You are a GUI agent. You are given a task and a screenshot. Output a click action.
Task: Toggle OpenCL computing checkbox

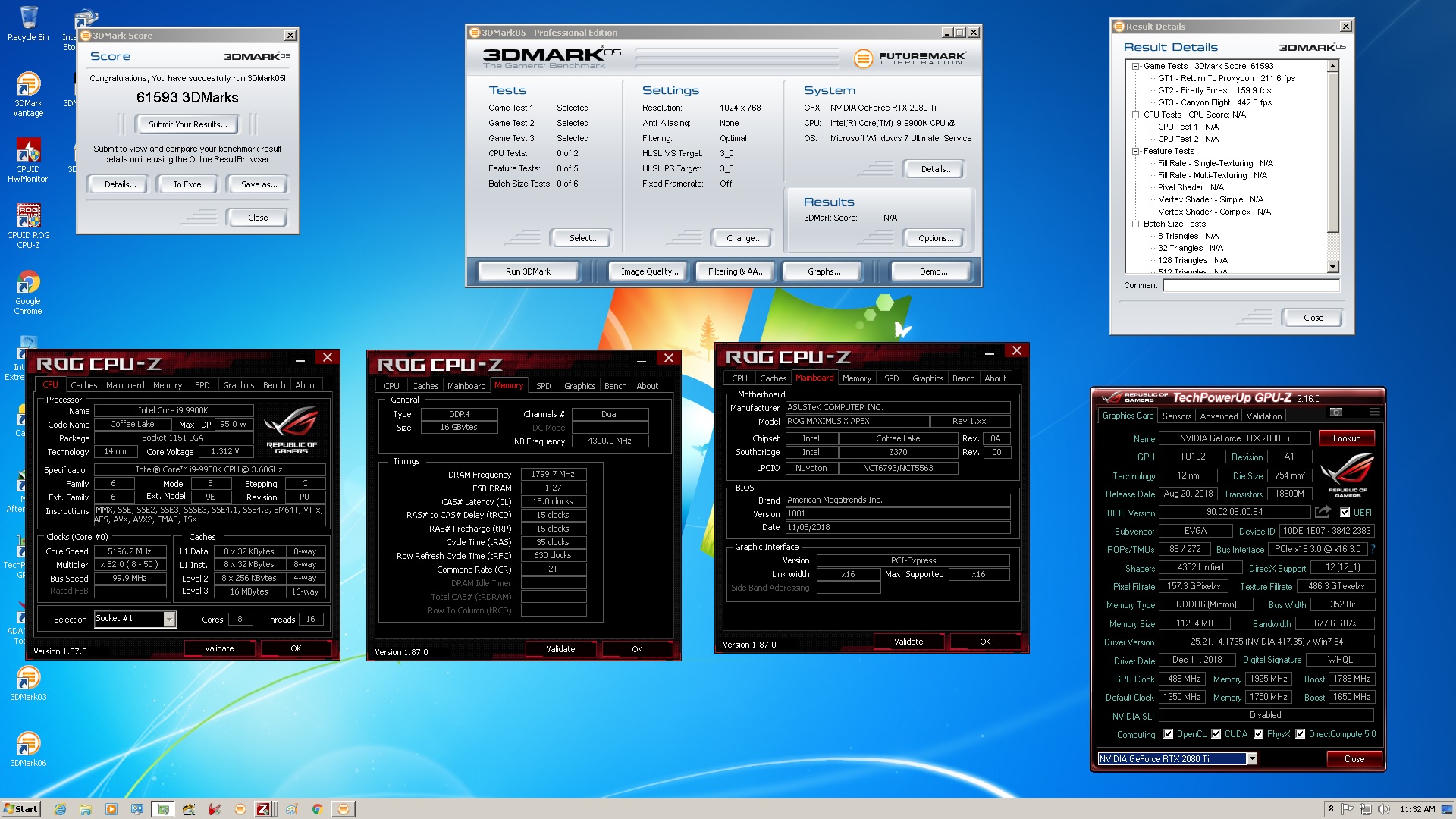[1169, 734]
